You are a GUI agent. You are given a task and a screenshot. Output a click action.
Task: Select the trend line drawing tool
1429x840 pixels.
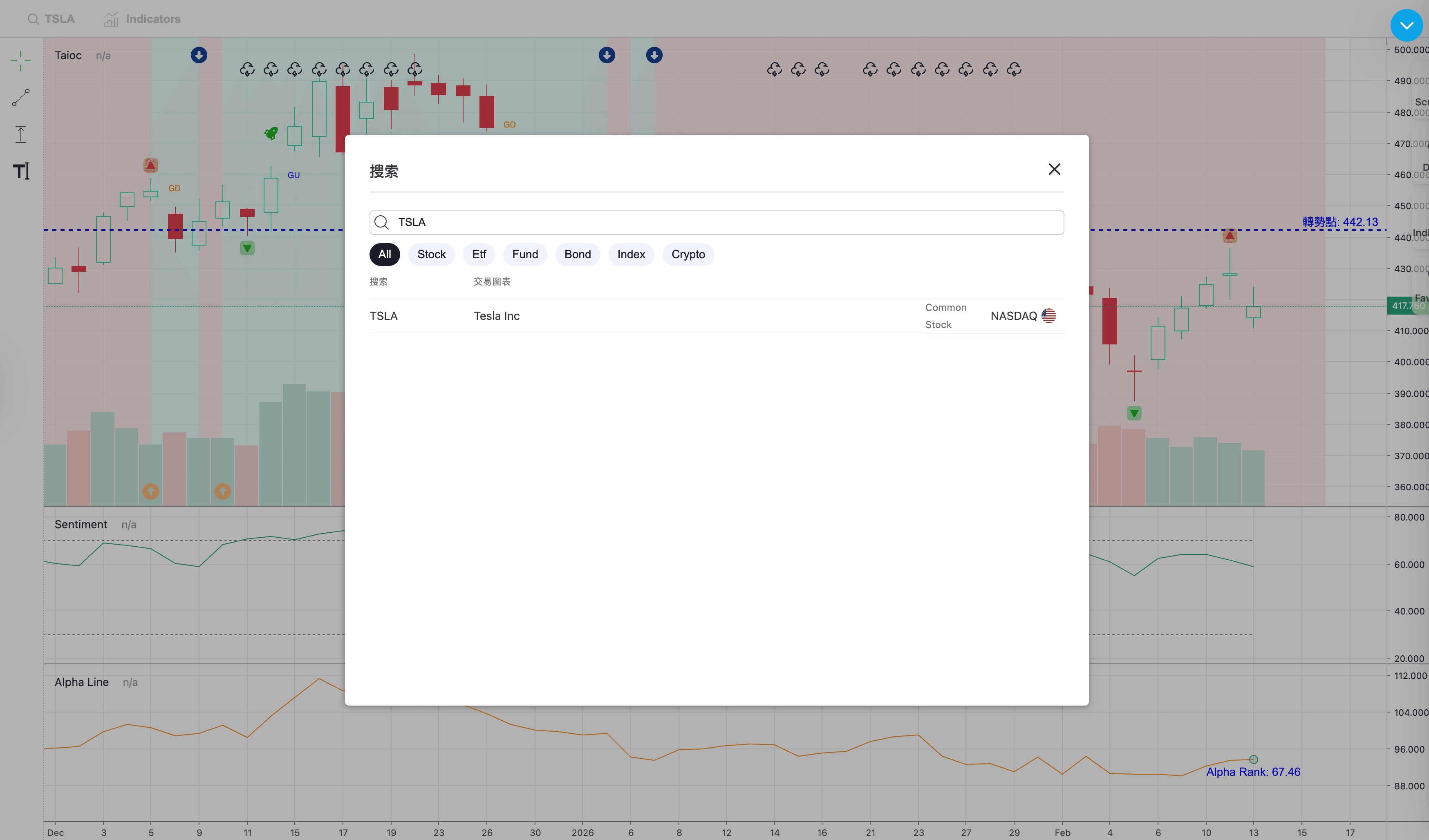click(21, 98)
